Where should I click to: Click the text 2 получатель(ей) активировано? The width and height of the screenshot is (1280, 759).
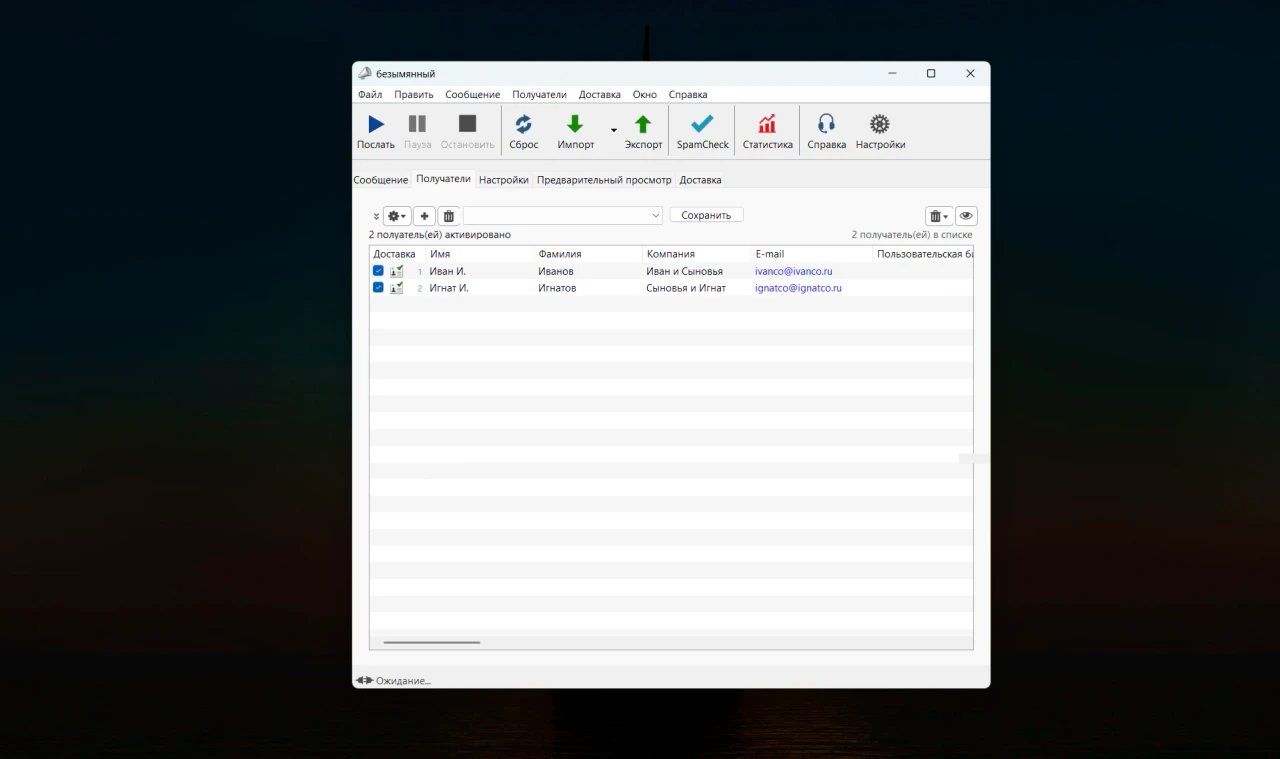point(439,234)
